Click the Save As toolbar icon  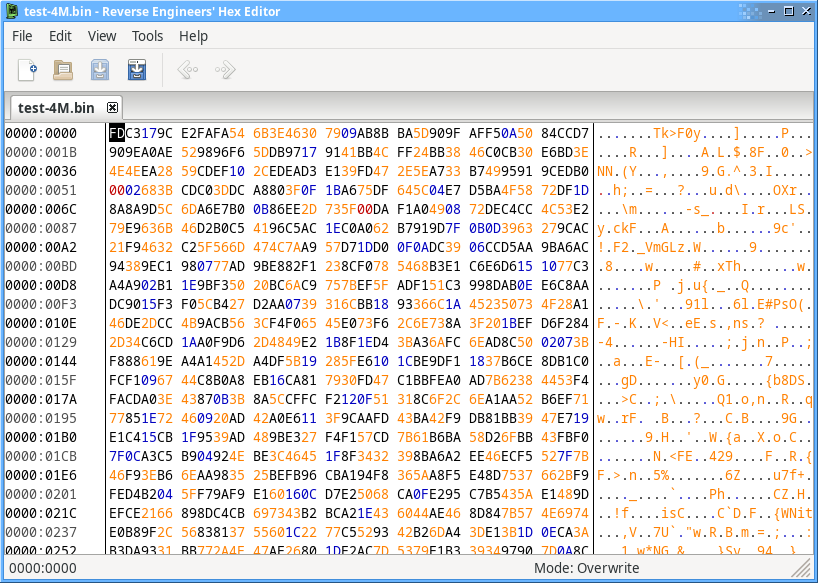click(x=137, y=70)
